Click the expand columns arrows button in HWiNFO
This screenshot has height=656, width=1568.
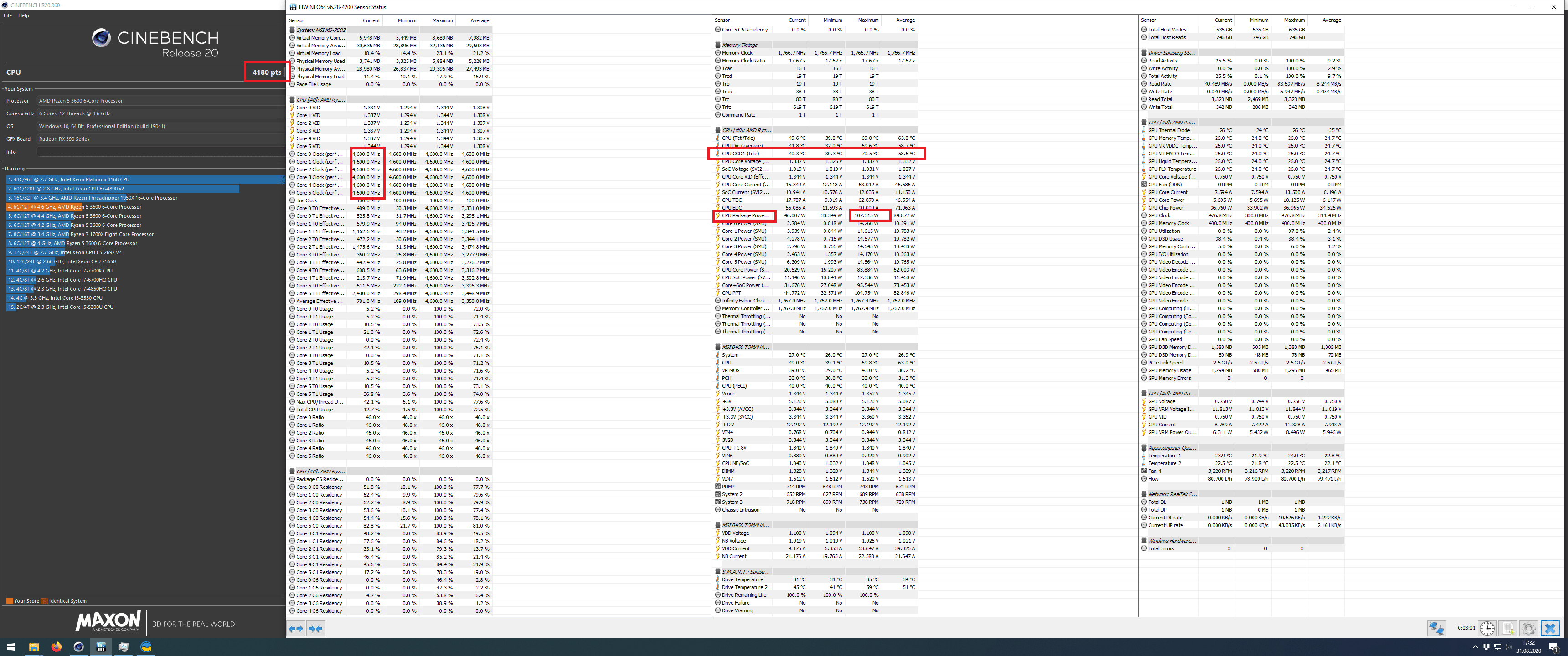[296, 629]
